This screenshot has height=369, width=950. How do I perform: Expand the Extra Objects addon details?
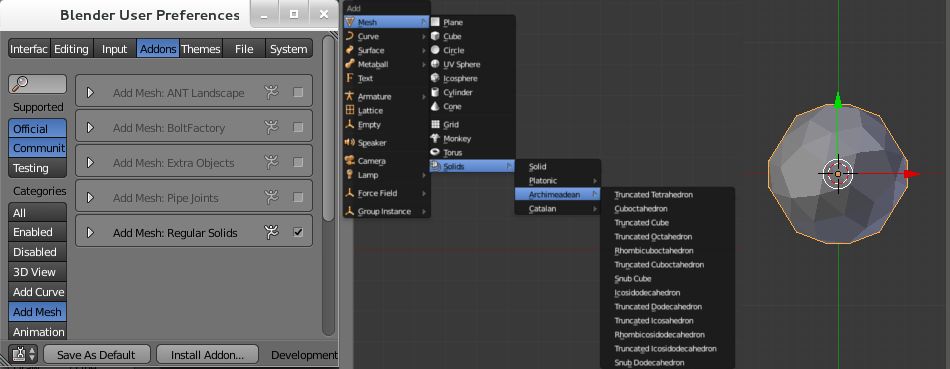[90, 162]
